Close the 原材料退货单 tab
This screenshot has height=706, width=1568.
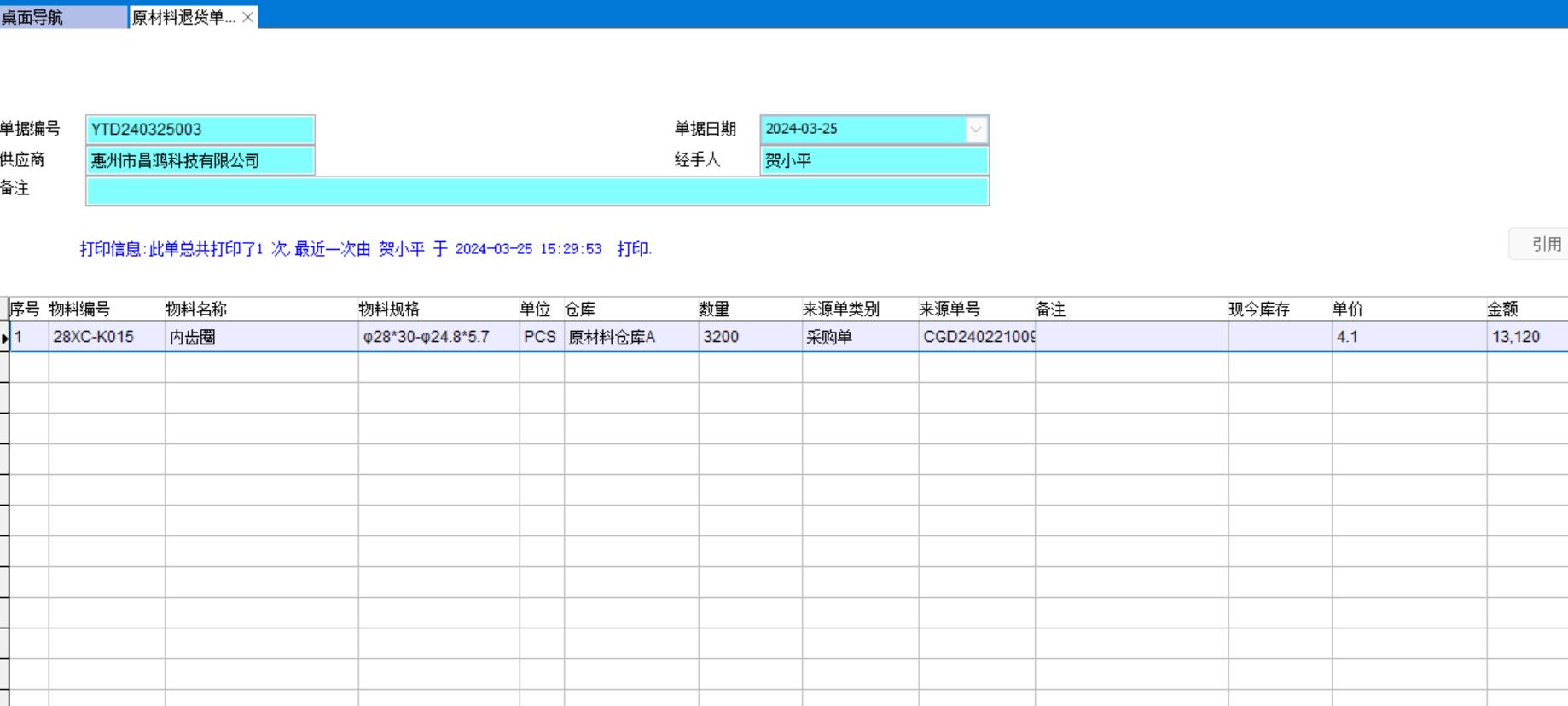coord(247,17)
